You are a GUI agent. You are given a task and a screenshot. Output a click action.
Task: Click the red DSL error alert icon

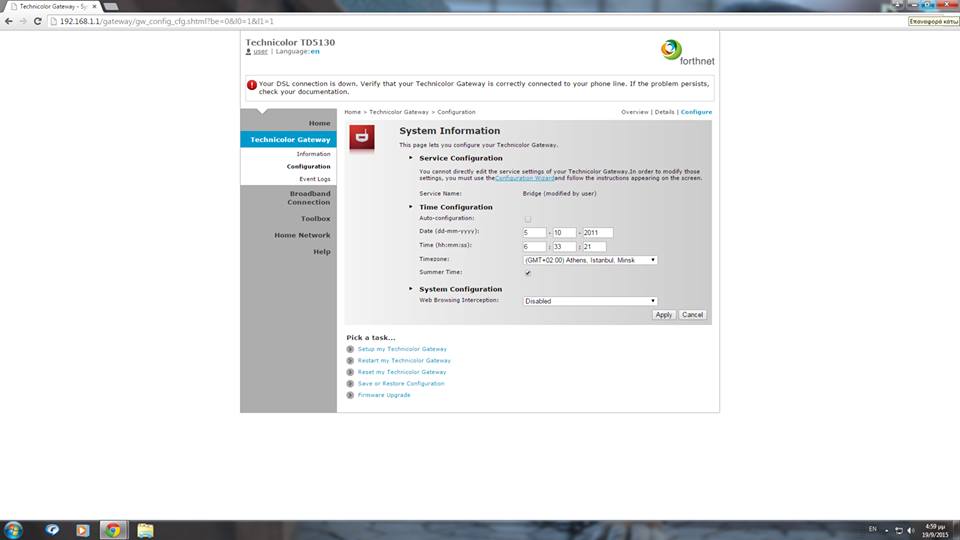coord(252,85)
